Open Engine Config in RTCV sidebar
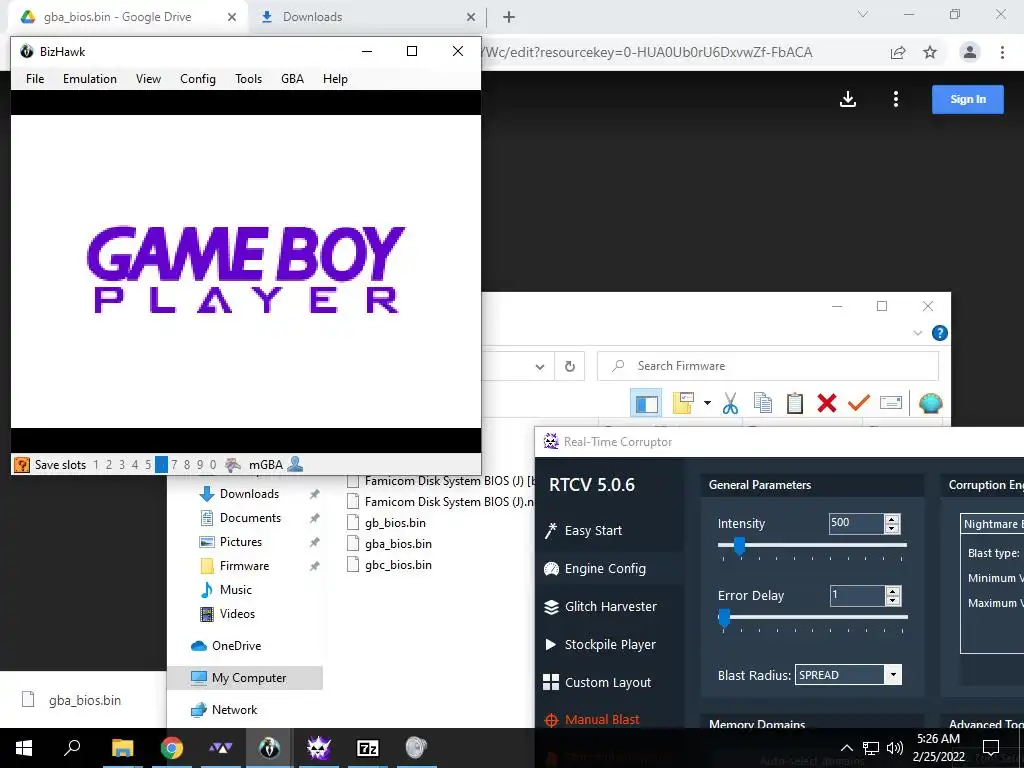 tap(605, 569)
